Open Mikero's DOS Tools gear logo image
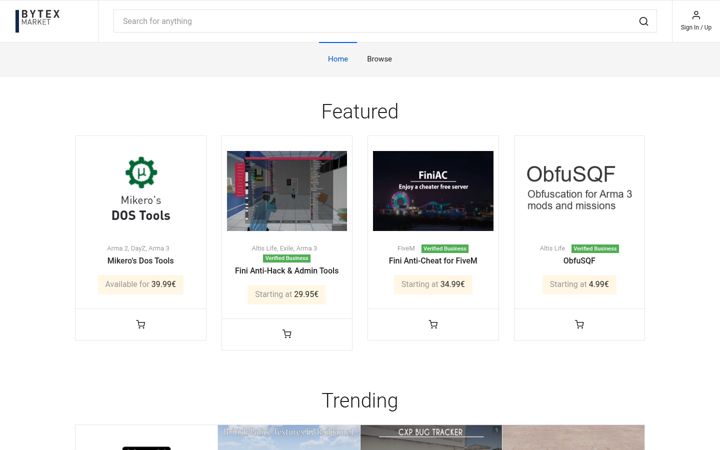The height and width of the screenshot is (450, 720). 141,191
